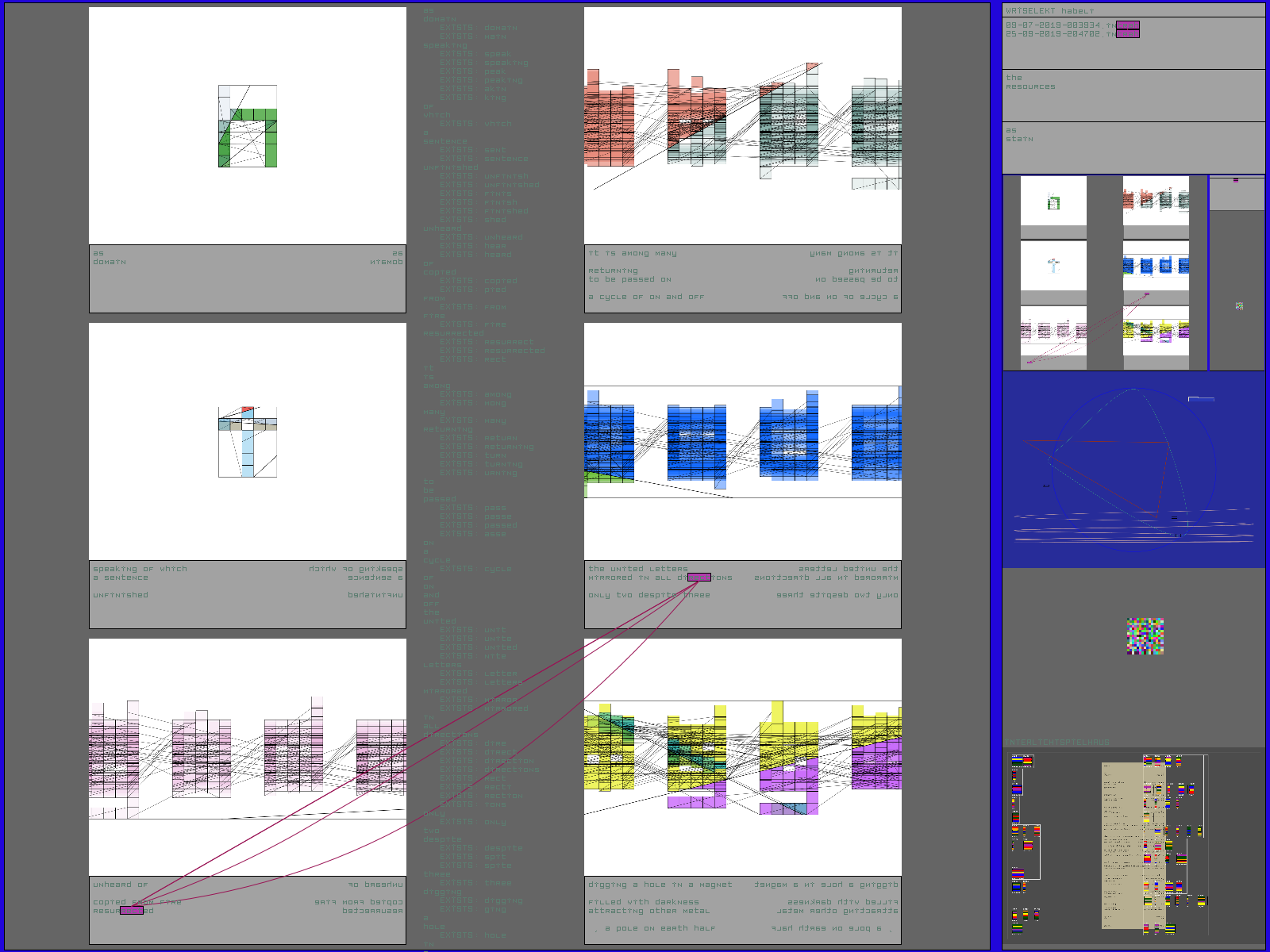1270x952 pixels.
Task: Pick the multicolor pixel grid swatch
Action: pos(1145,636)
